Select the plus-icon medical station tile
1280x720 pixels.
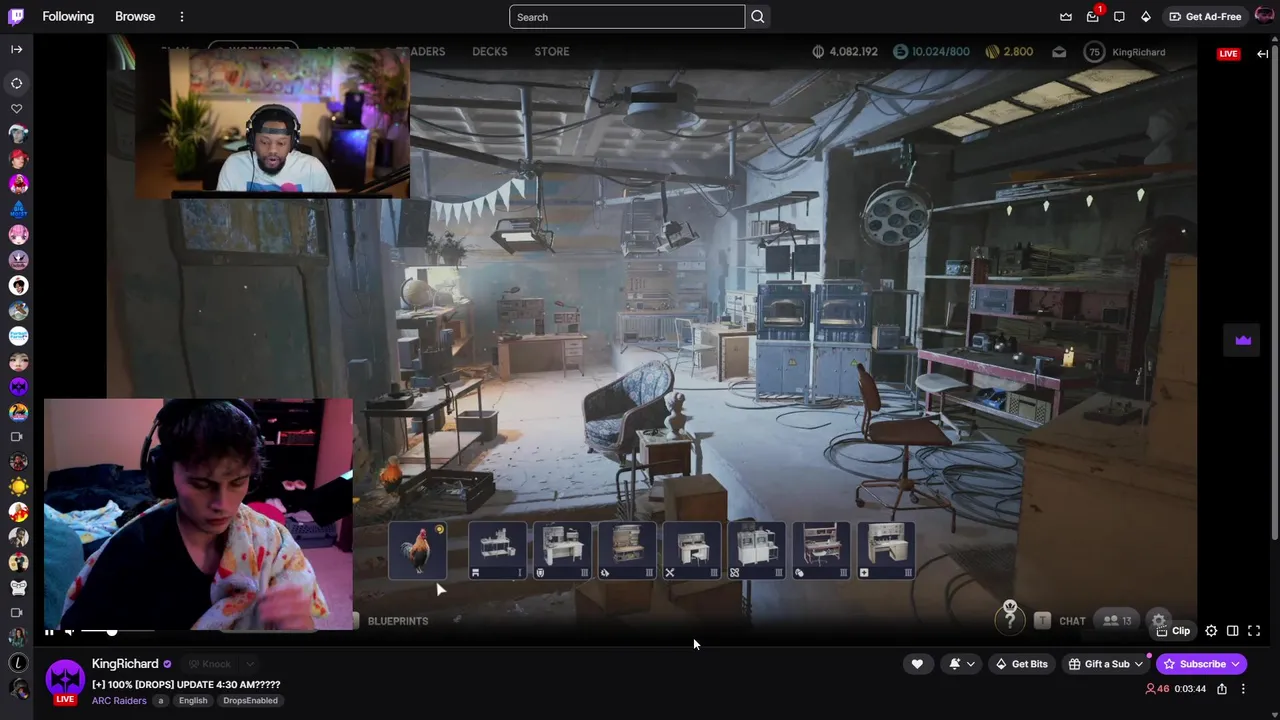(885, 550)
